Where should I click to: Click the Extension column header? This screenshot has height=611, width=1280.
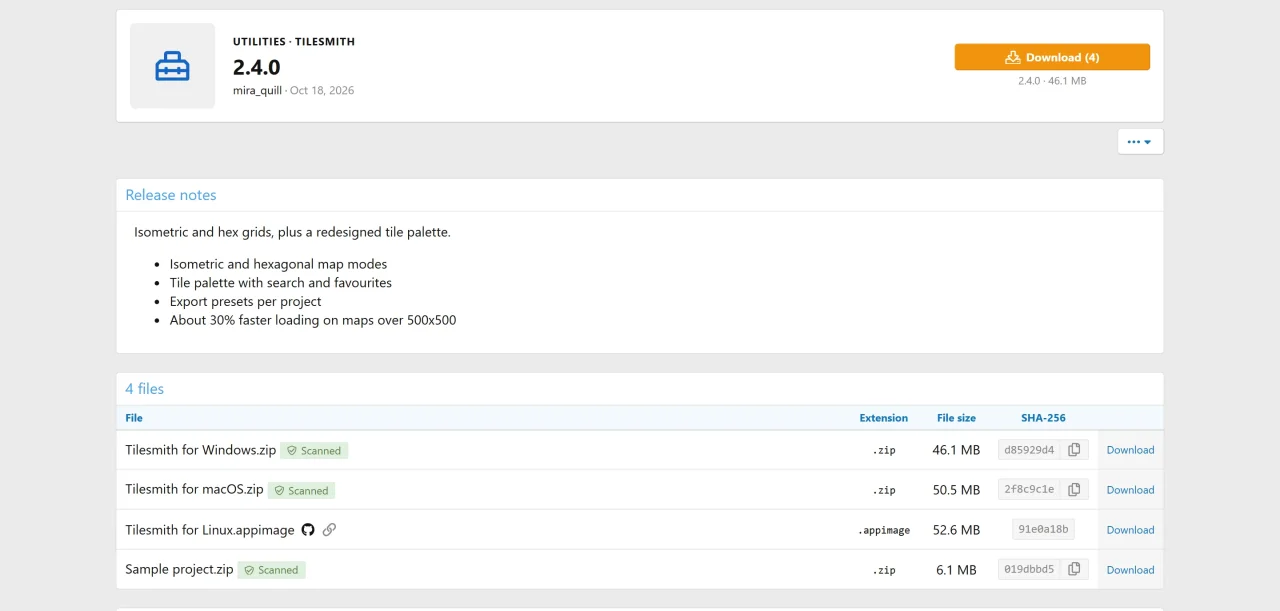[884, 418]
